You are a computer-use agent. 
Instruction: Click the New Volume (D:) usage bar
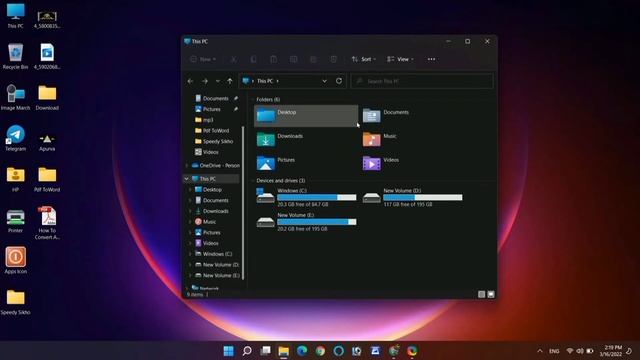pyautogui.click(x=423, y=198)
